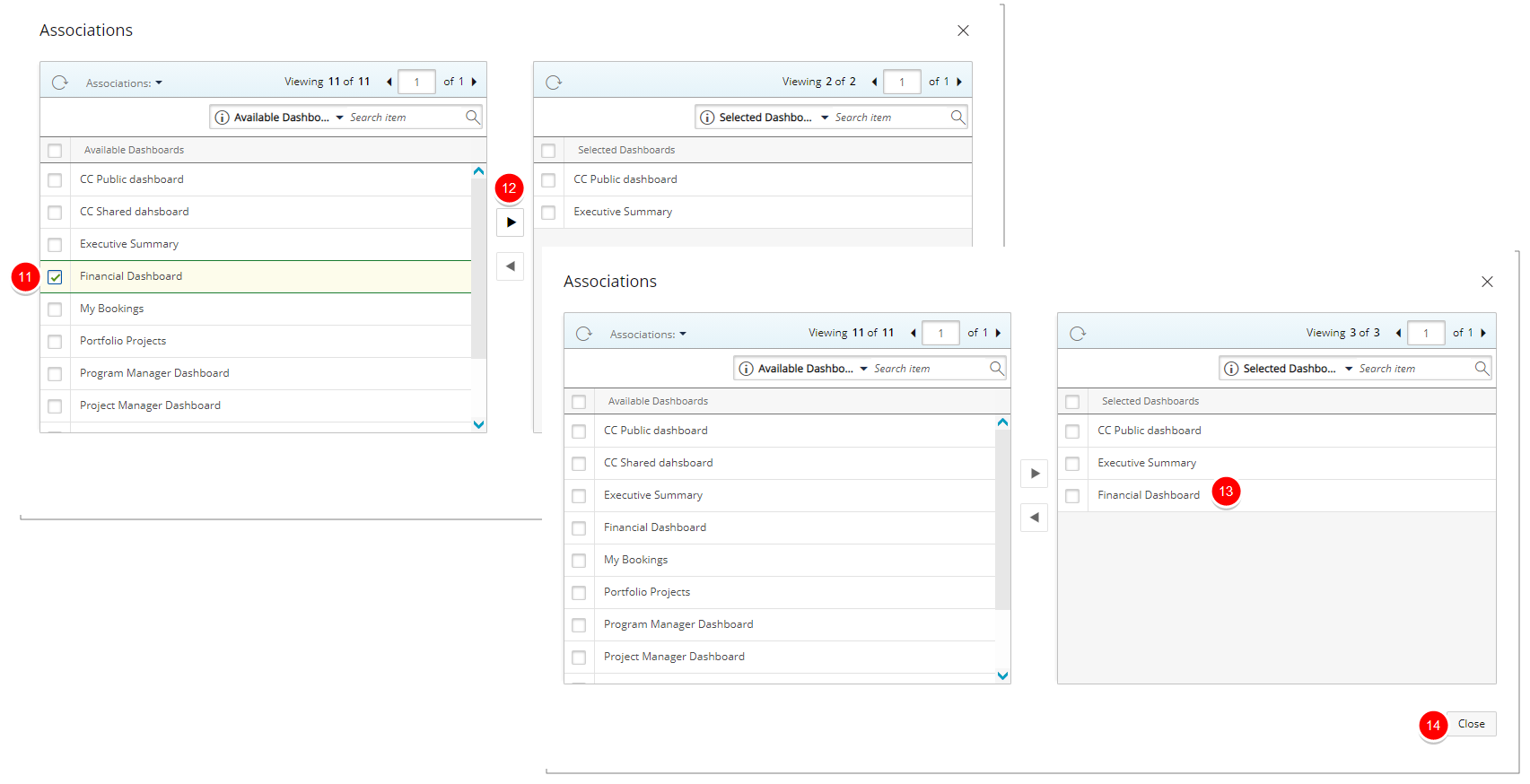
Task: Click the add arrow beside marker 12
Action: point(510,222)
